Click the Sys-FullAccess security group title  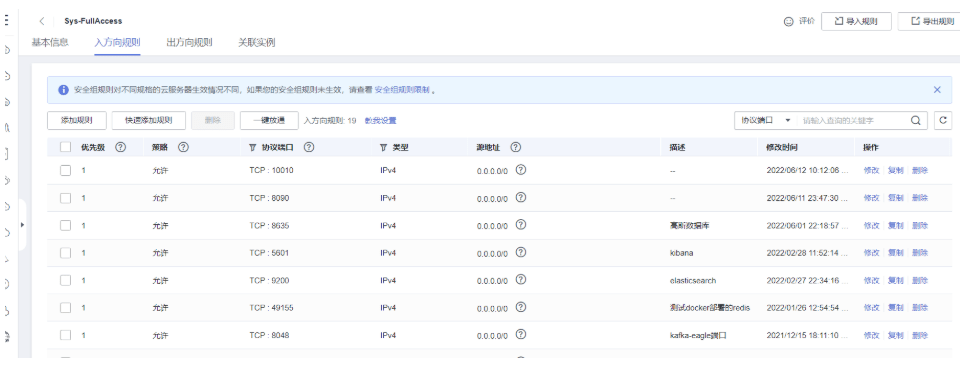93,21
